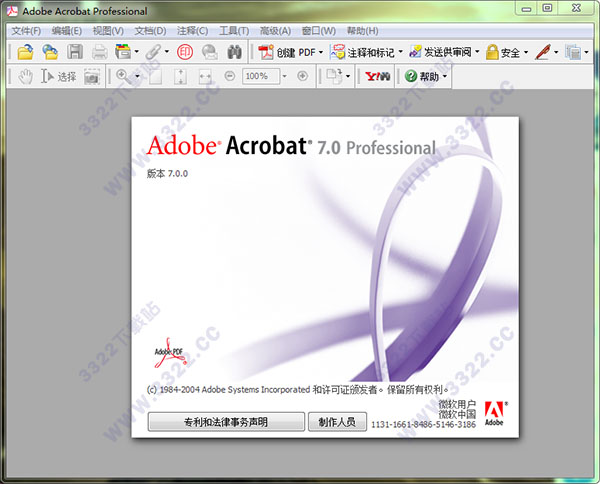The height and width of the screenshot is (484, 600).
Task: Click the Print icon in toolbar
Action: [100, 51]
